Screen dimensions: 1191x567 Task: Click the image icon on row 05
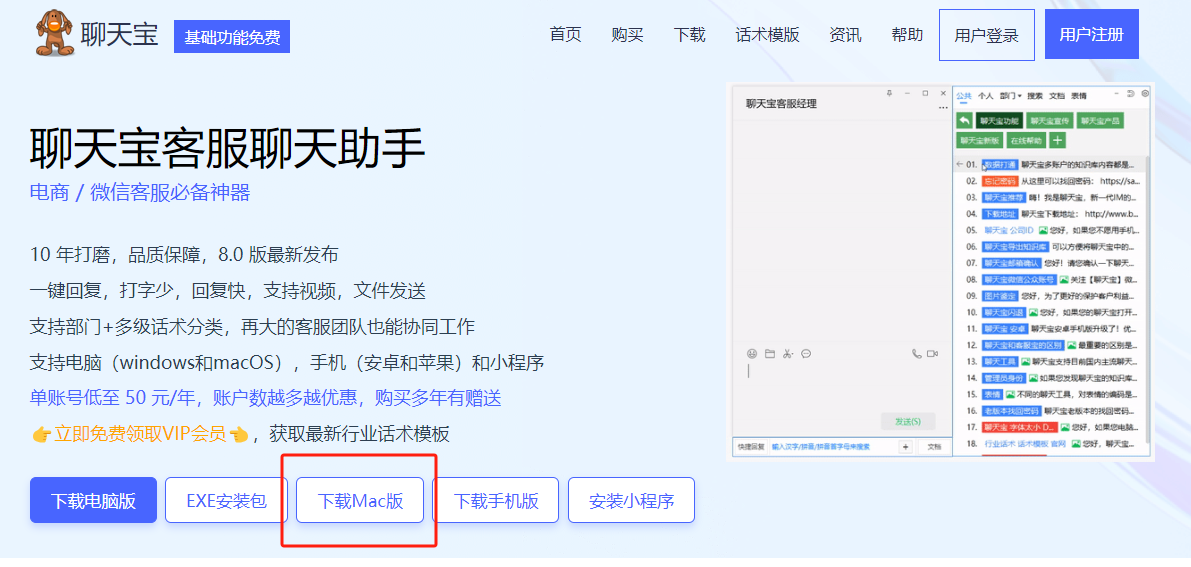(1044, 230)
